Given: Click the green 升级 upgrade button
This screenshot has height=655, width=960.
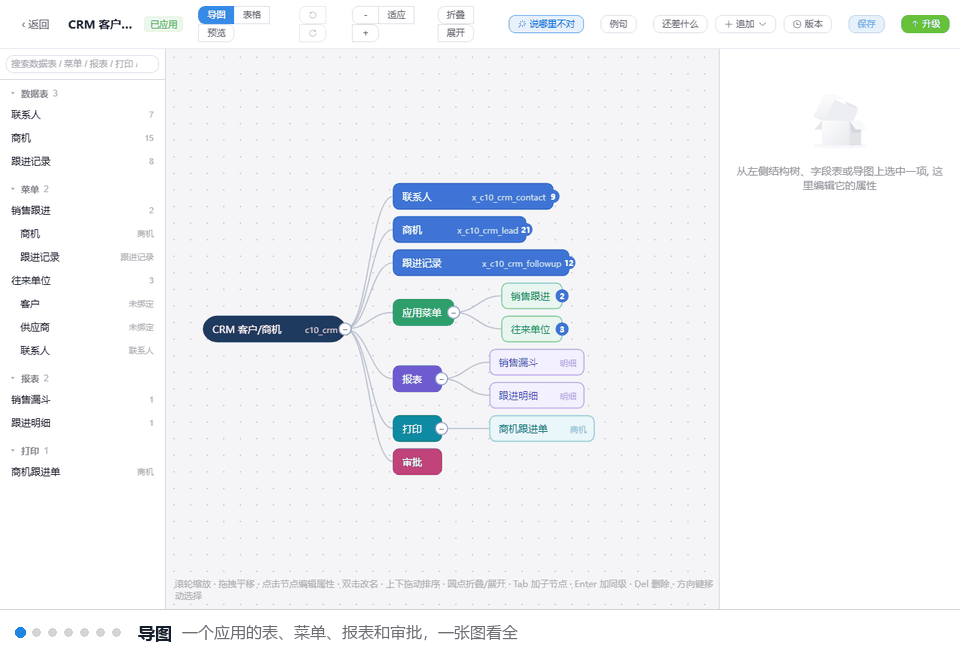Looking at the screenshot, I should [x=925, y=24].
